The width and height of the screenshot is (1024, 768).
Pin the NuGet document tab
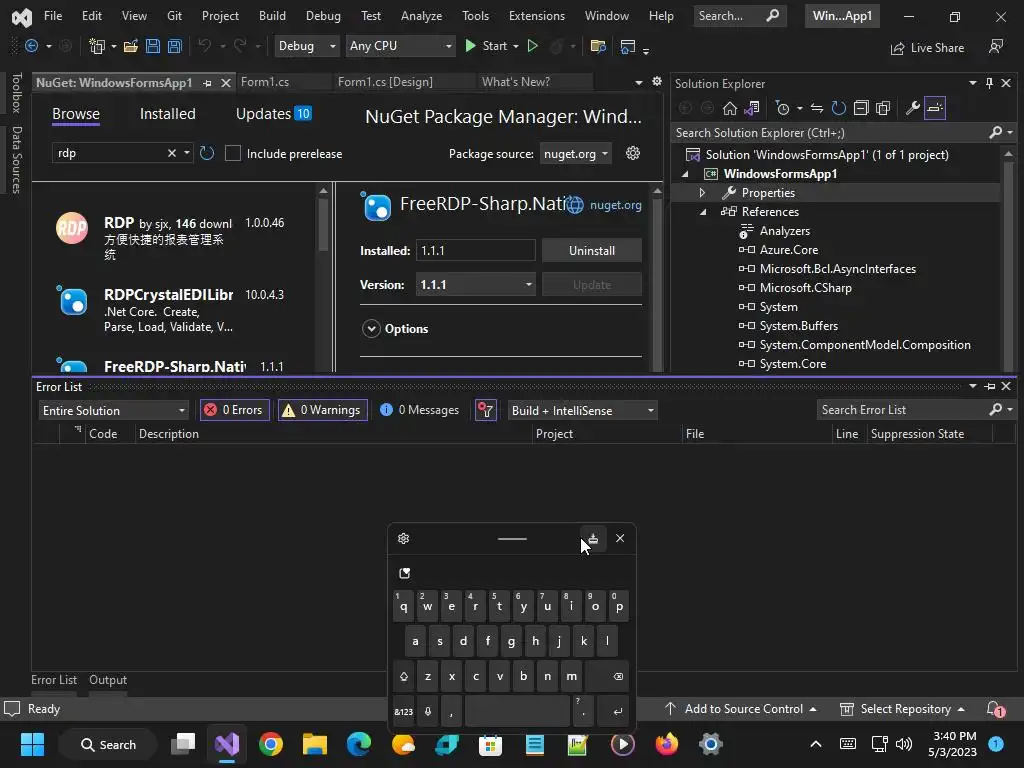207,83
